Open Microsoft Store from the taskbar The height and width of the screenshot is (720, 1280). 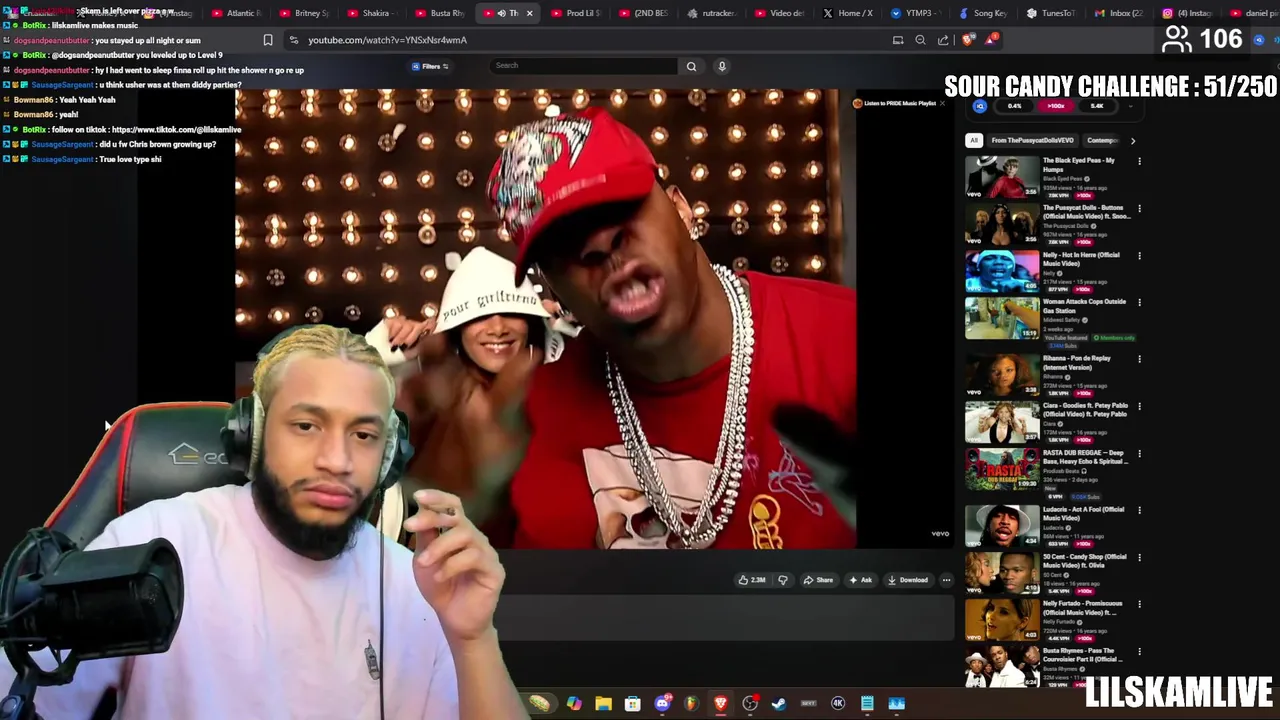(x=632, y=704)
